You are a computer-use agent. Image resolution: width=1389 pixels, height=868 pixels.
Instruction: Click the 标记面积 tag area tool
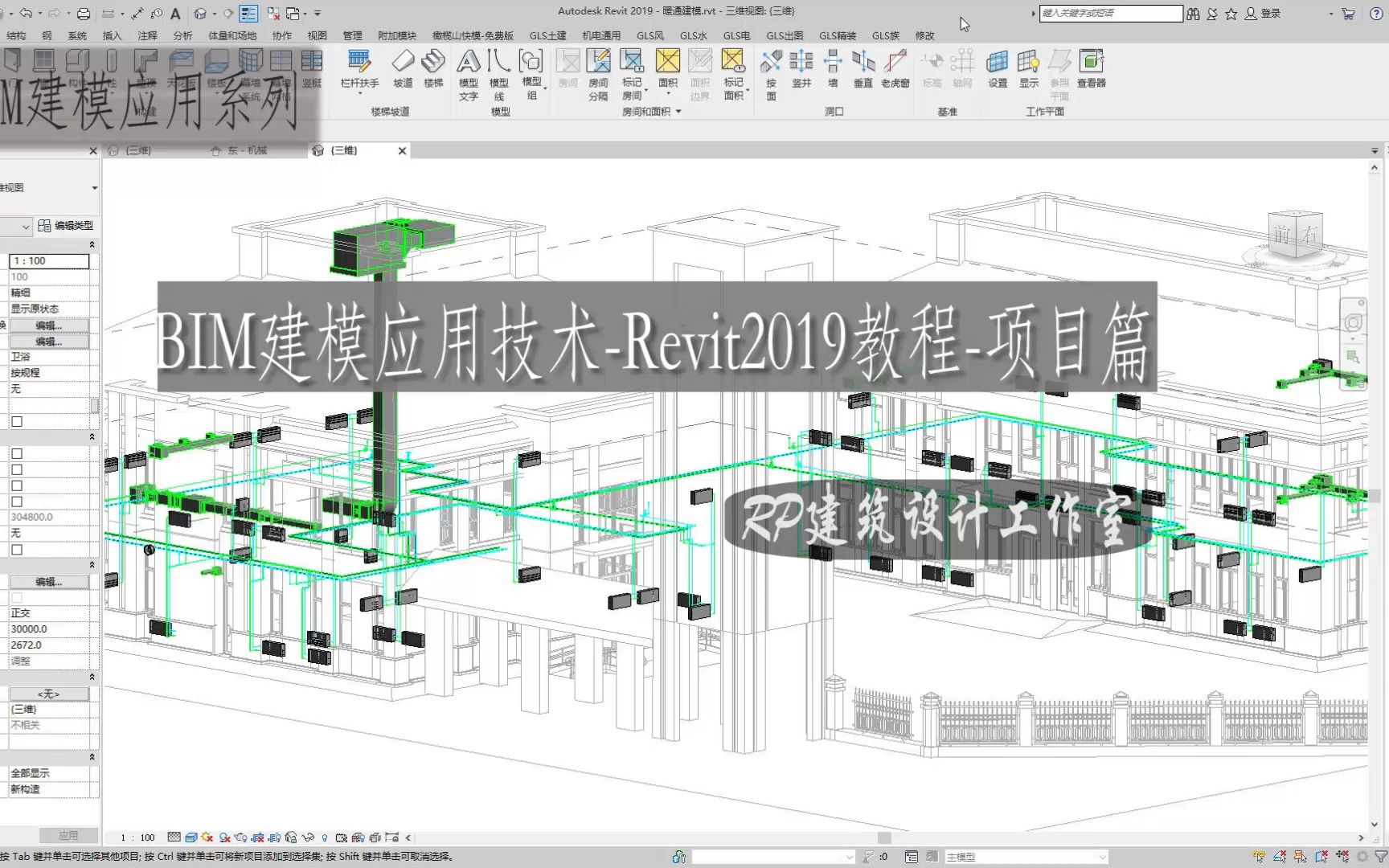click(x=733, y=74)
